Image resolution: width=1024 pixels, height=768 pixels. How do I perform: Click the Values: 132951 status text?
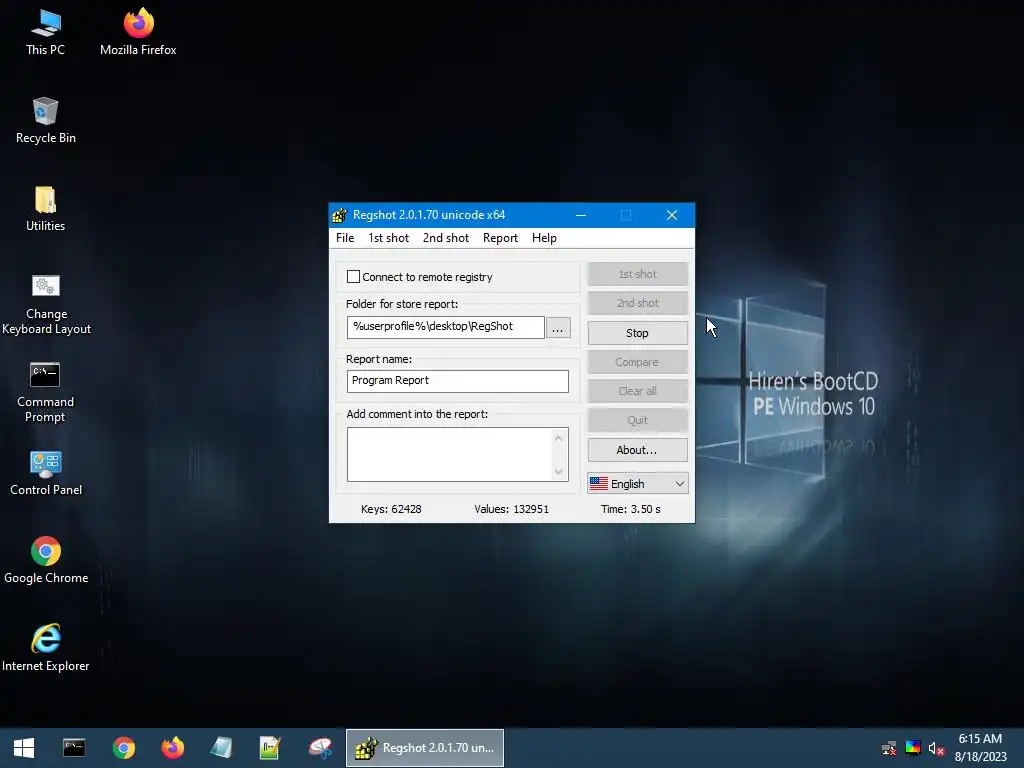pos(511,509)
